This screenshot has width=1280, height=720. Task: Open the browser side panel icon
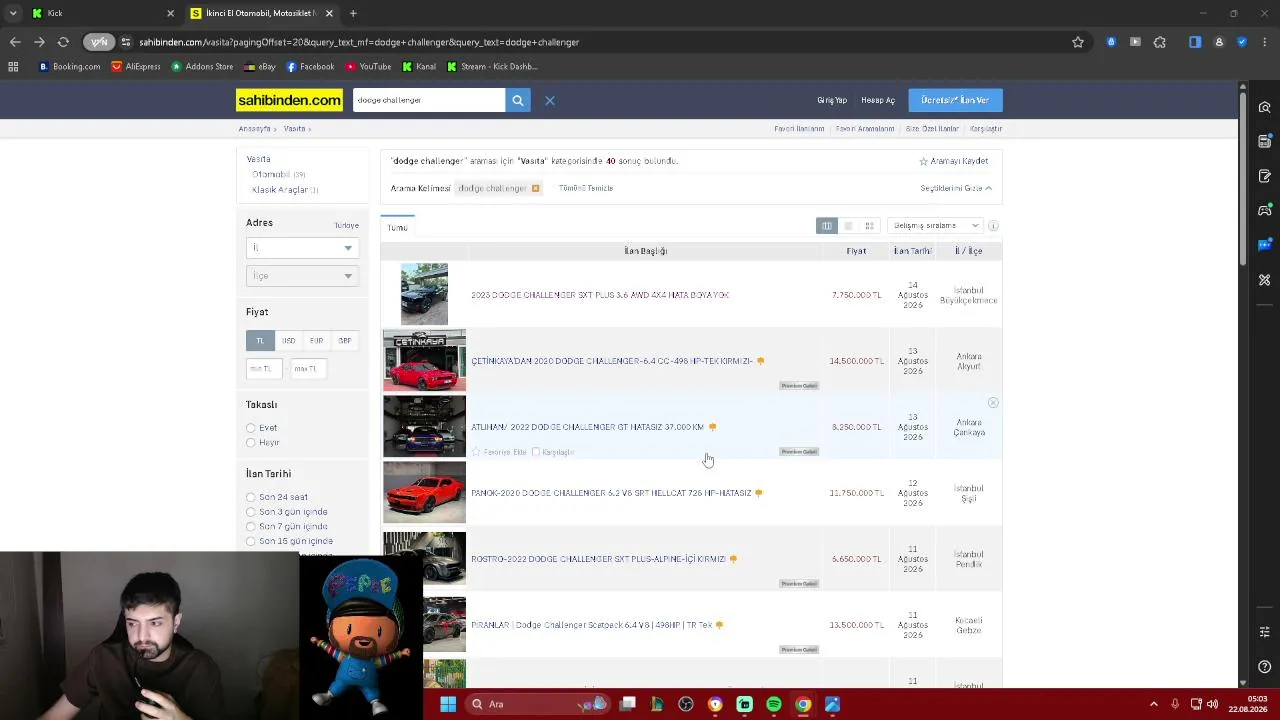click(x=1195, y=42)
